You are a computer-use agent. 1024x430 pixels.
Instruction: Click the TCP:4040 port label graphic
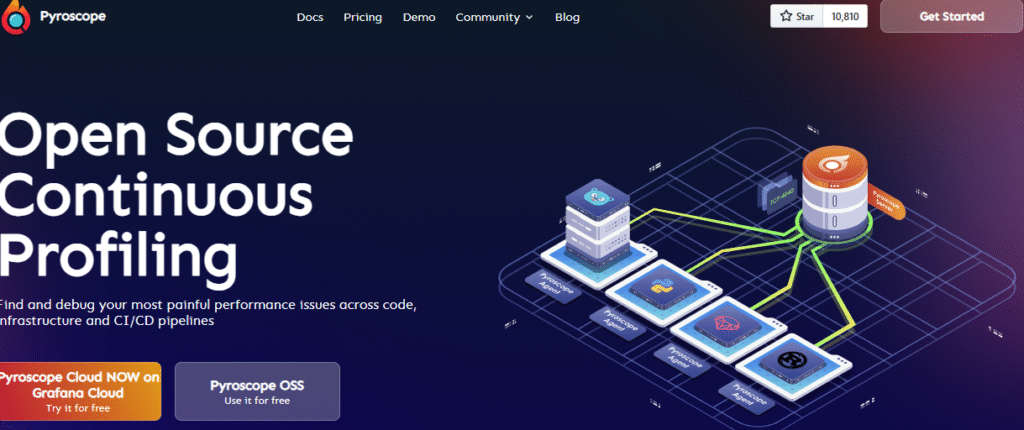tap(776, 194)
